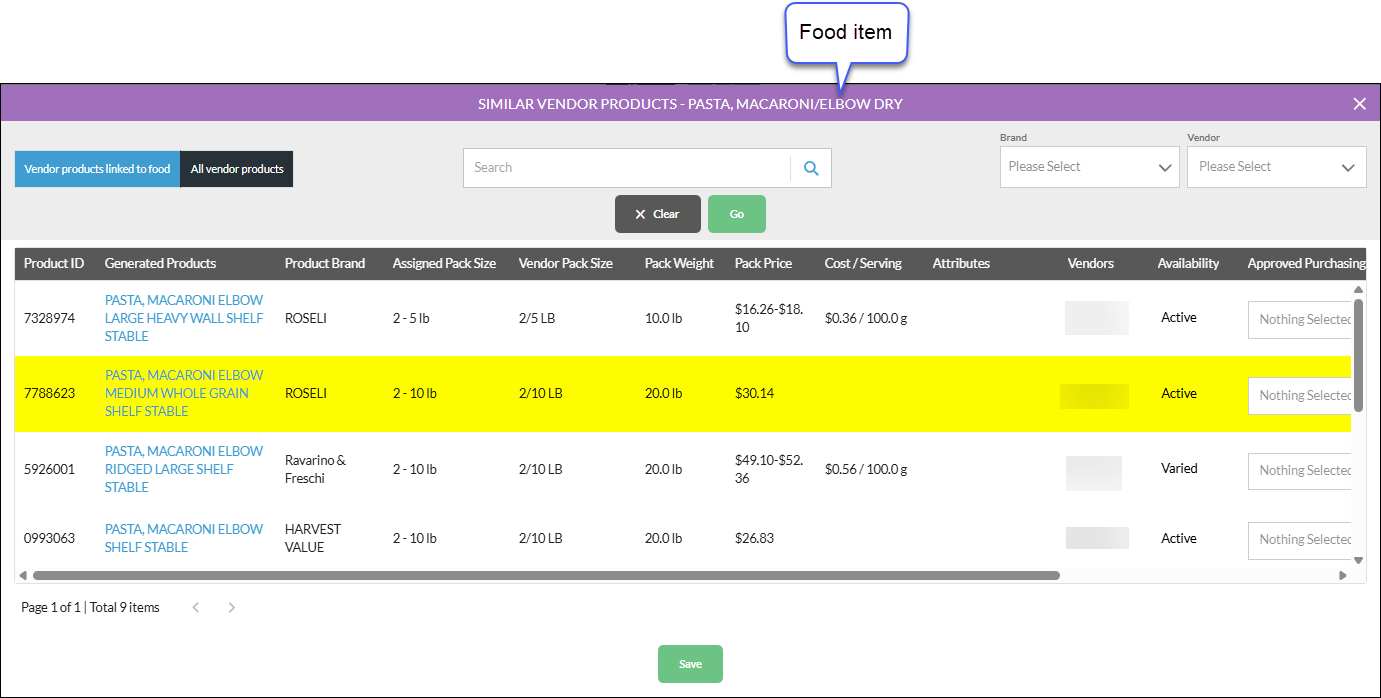1381x698 pixels.
Task: Switch to 'All vendor products' view
Action: click(237, 169)
